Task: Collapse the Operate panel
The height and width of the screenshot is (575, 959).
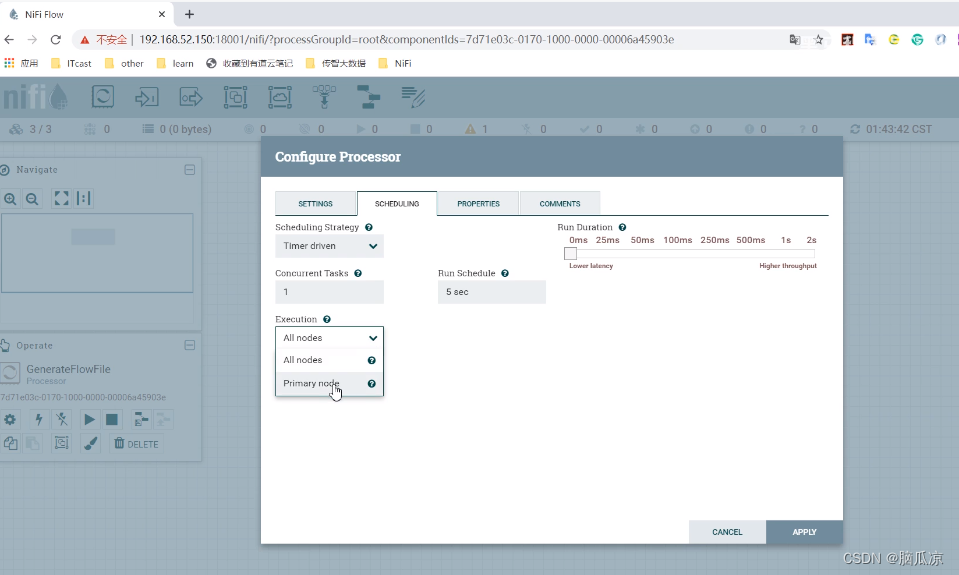Action: (190, 345)
